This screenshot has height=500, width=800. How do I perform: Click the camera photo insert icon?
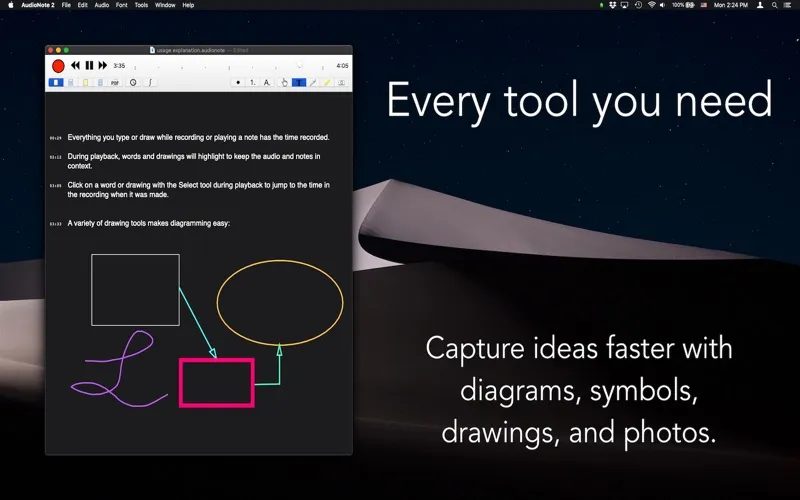[342, 82]
